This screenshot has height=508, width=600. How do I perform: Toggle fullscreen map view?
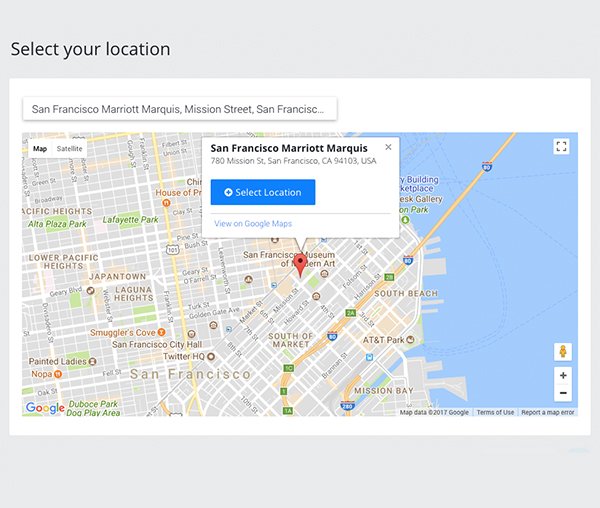(561, 146)
